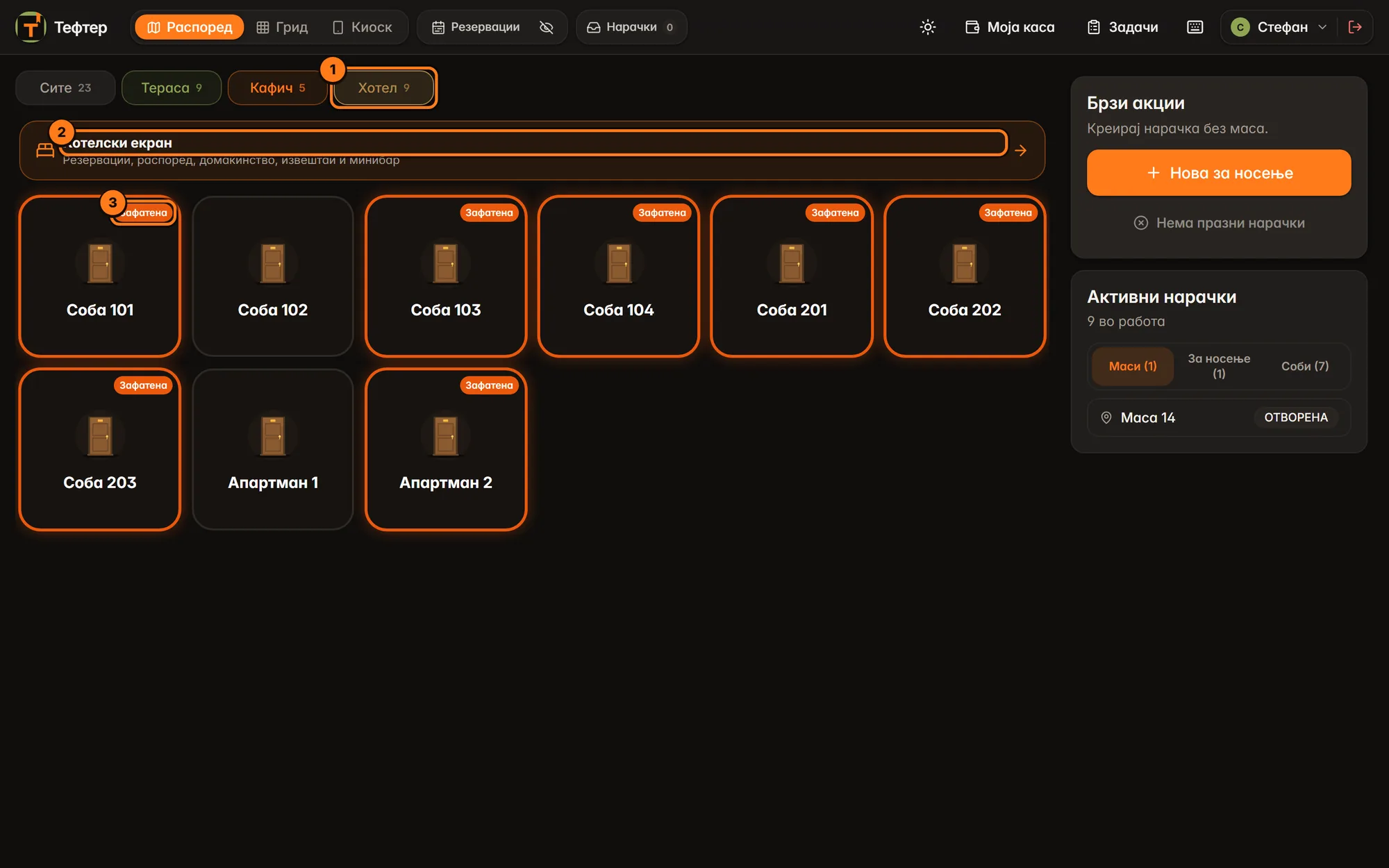
Task: Click the Нарачки counter showing 0
Action: (x=669, y=28)
